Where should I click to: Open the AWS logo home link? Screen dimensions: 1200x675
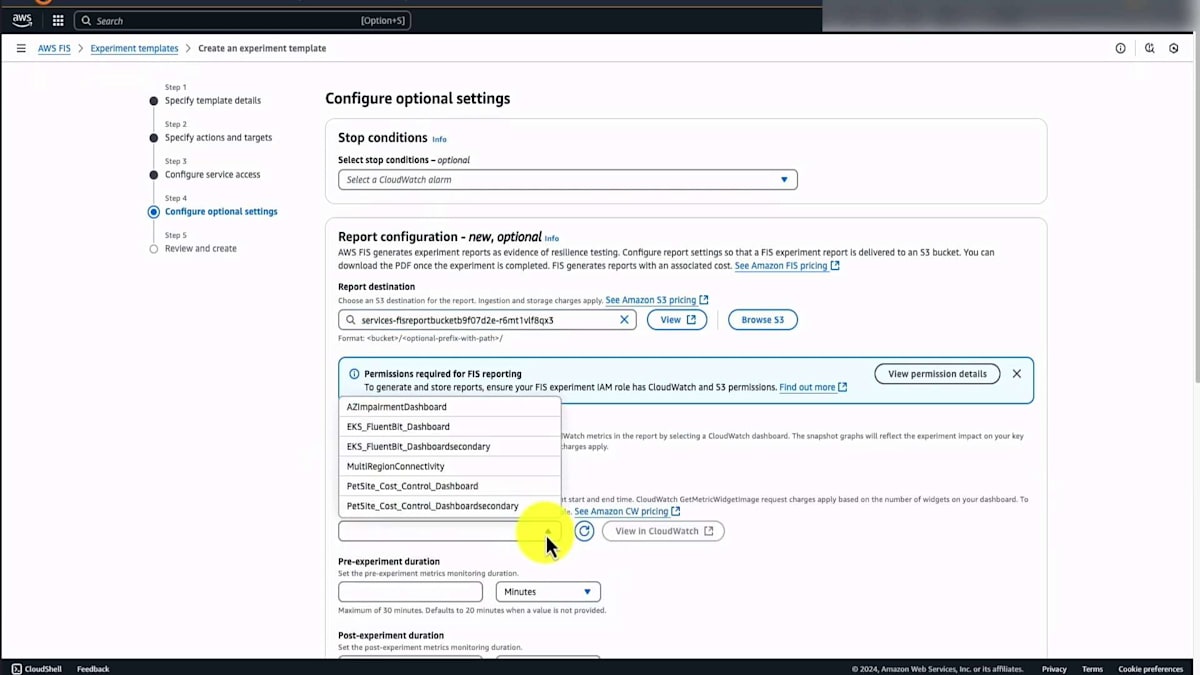click(22, 20)
